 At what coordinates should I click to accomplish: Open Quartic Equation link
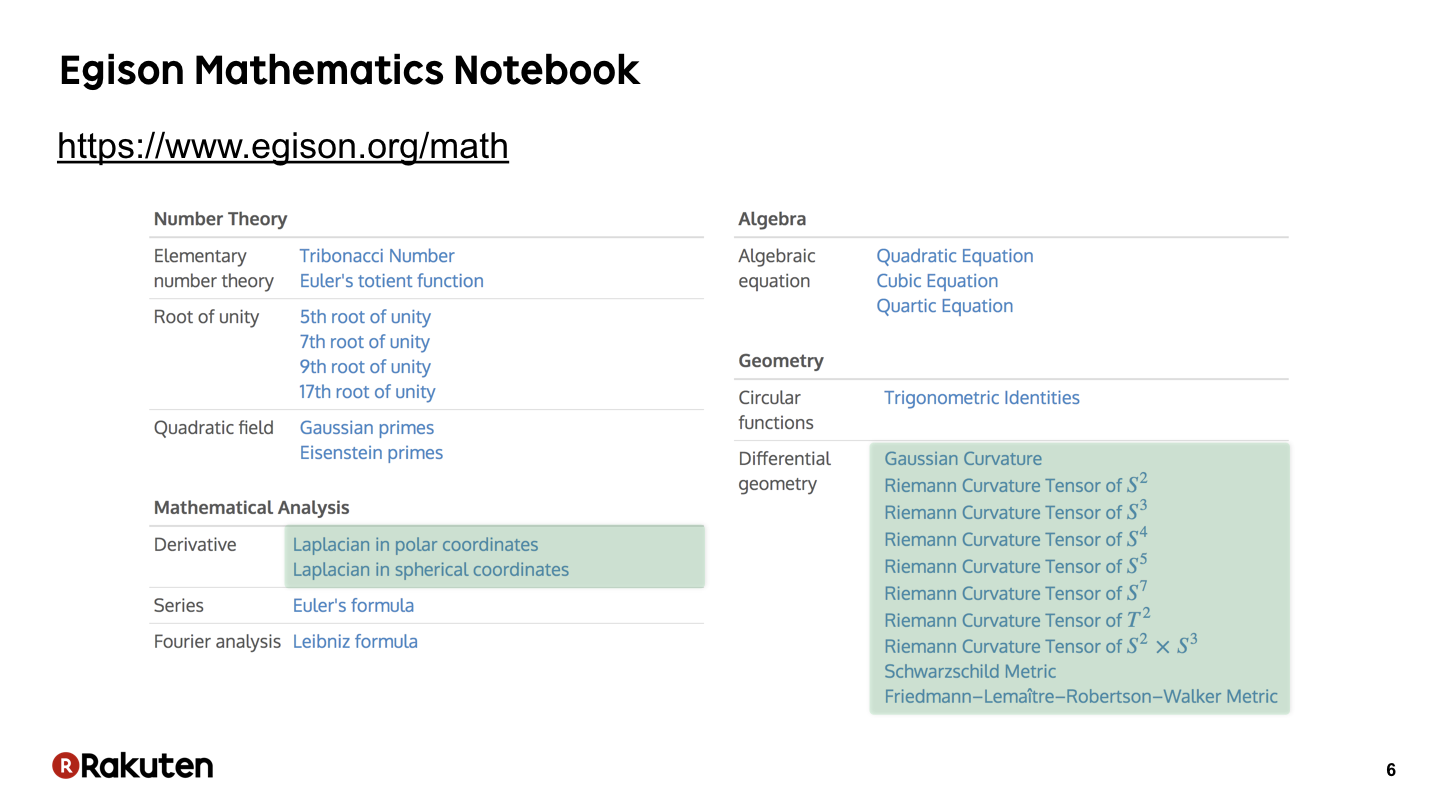coord(945,306)
